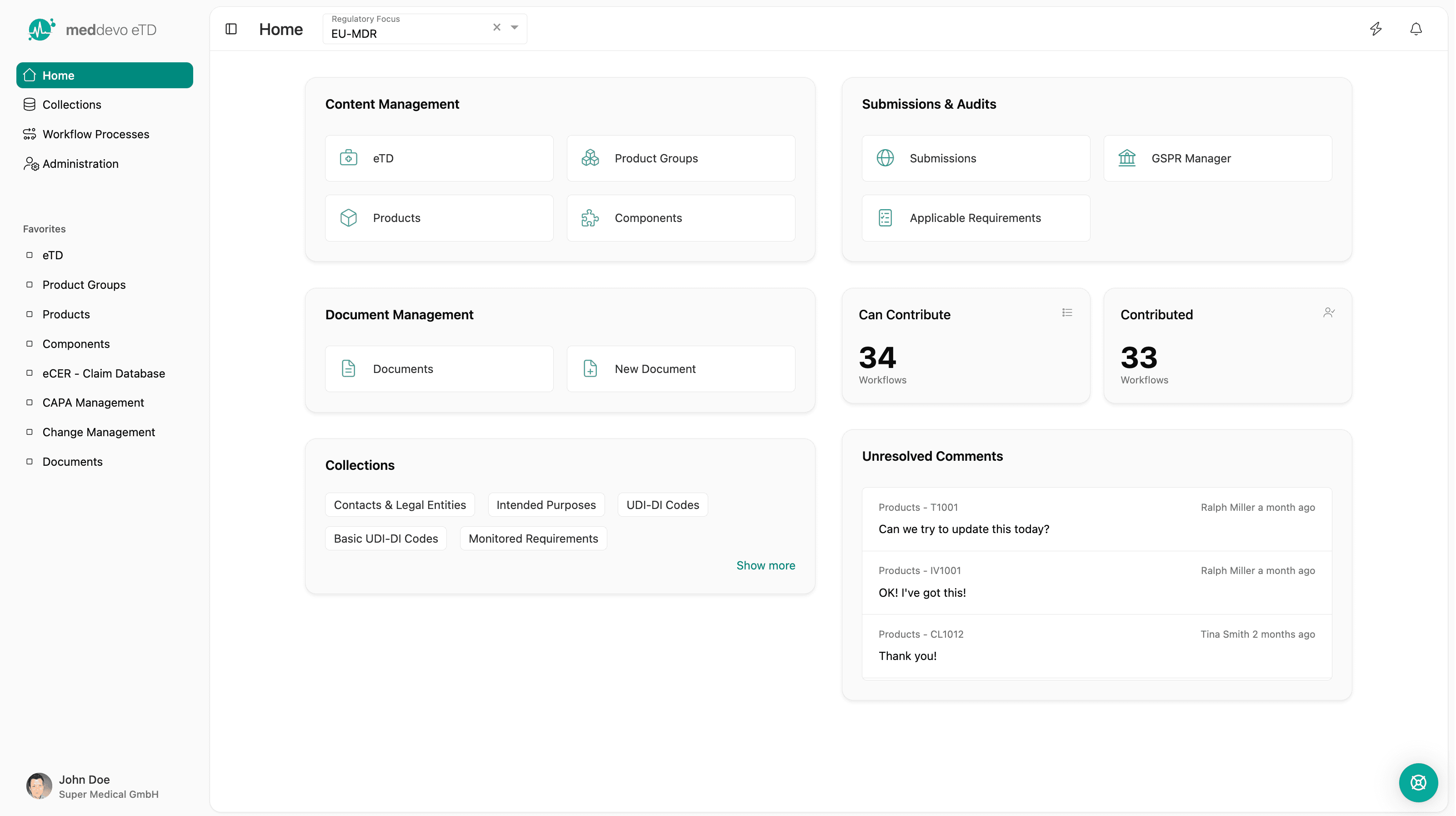Open the Intended Purposes collection
This screenshot has width=1456, height=816.
pos(546,504)
